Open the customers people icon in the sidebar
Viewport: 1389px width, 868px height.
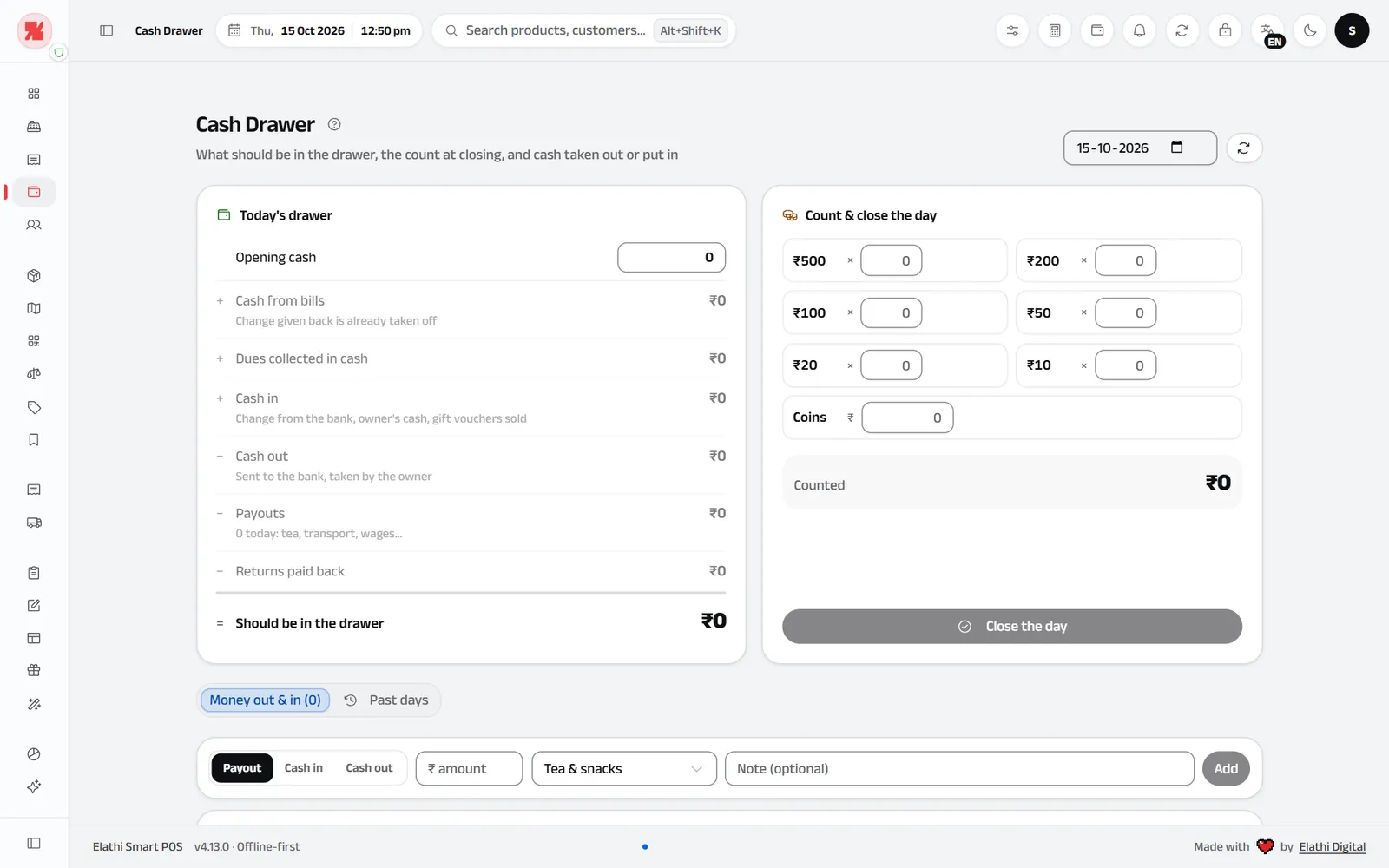tap(34, 225)
